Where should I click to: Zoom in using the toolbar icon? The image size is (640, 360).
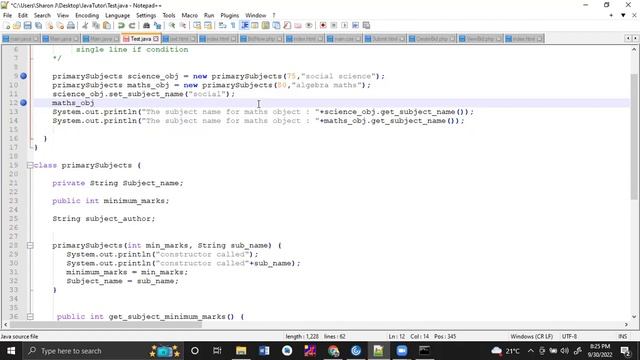172,25
